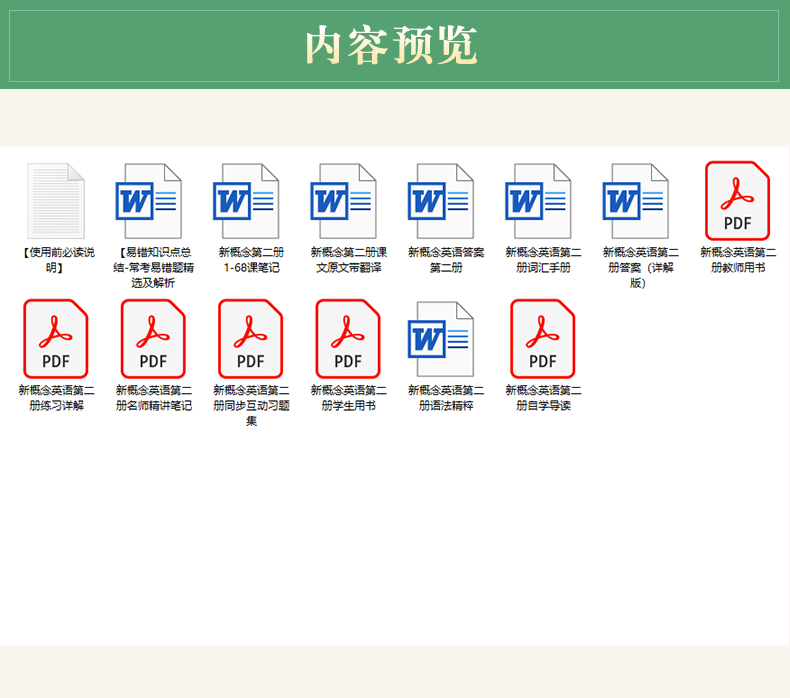The height and width of the screenshot is (698, 790).
Task: Click the label 易错知识点总结-常考易错题精选及解析
Action: point(153,268)
